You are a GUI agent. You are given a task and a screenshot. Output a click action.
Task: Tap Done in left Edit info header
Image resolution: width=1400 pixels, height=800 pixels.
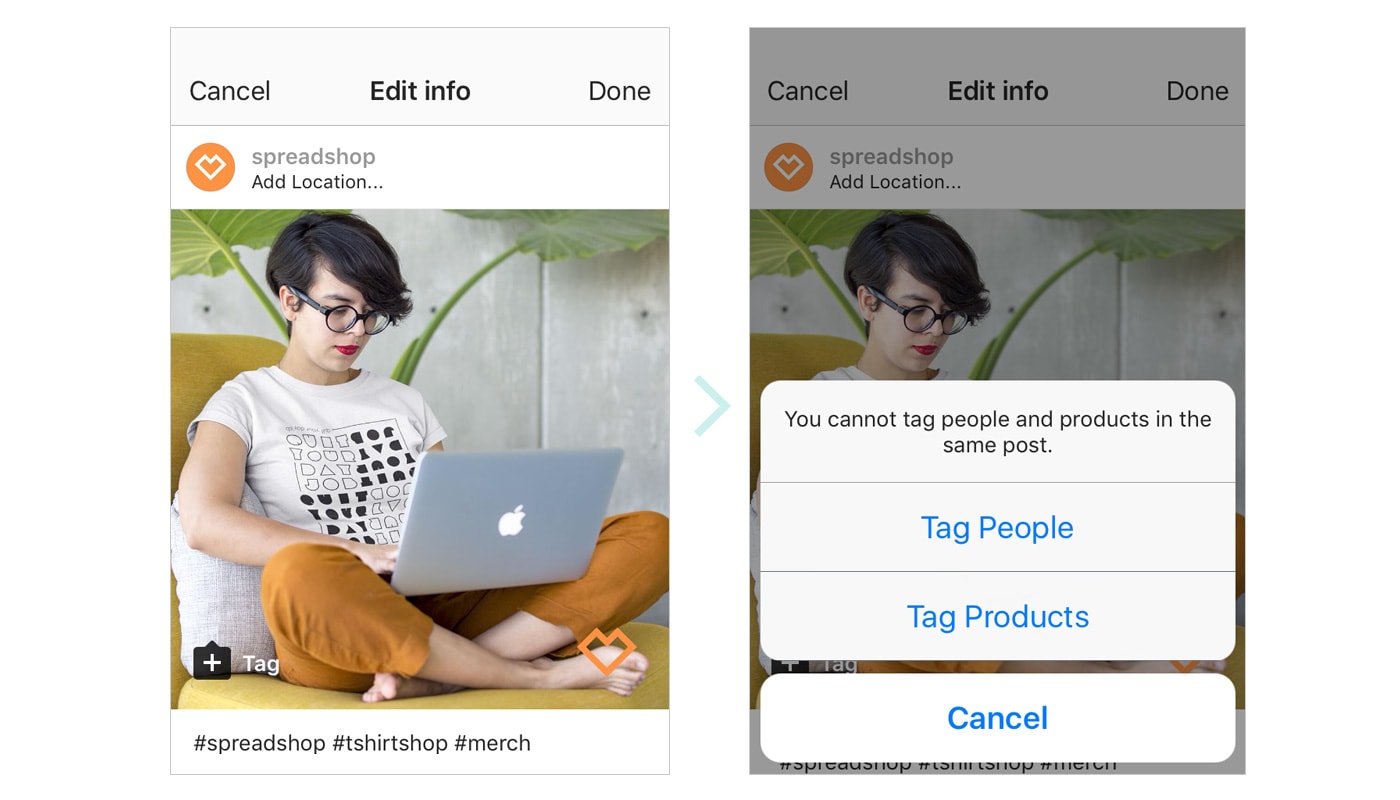point(619,91)
